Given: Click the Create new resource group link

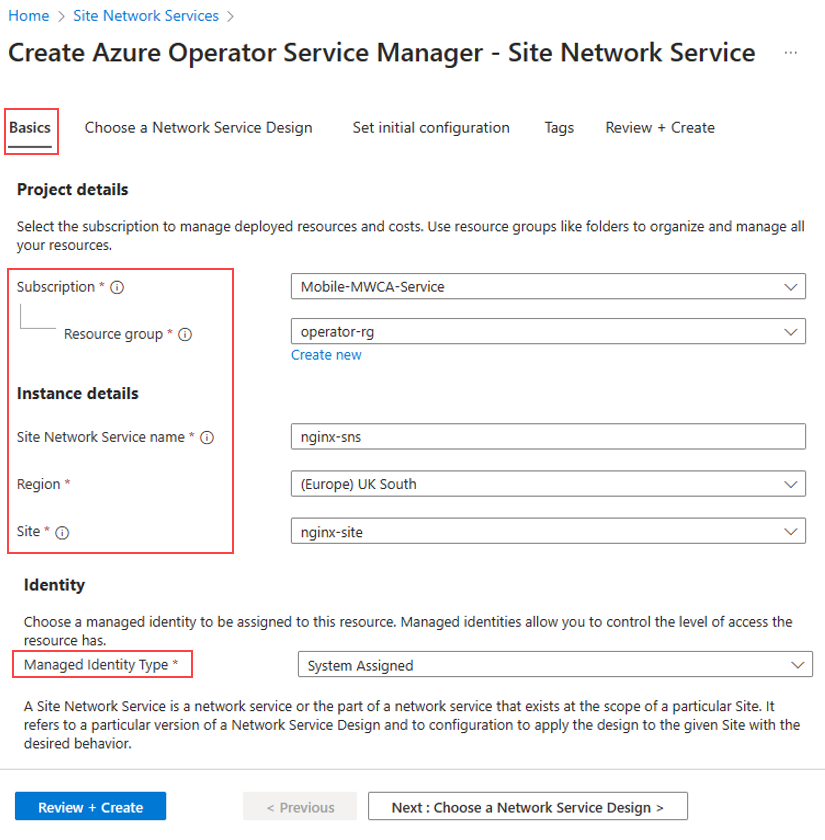Looking at the screenshot, I should pyautogui.click(x=326, y=355).
